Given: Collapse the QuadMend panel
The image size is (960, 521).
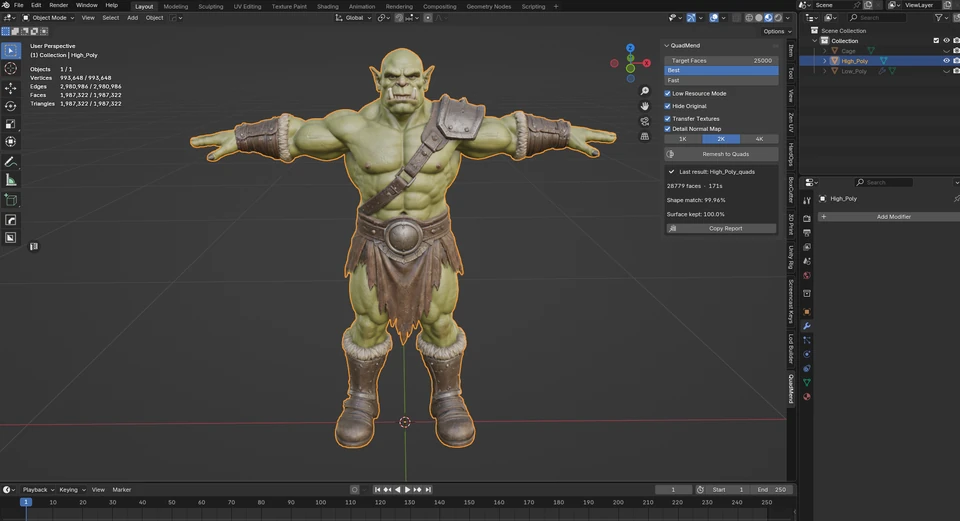Looking at the screenshot, I should coord(667,45).
